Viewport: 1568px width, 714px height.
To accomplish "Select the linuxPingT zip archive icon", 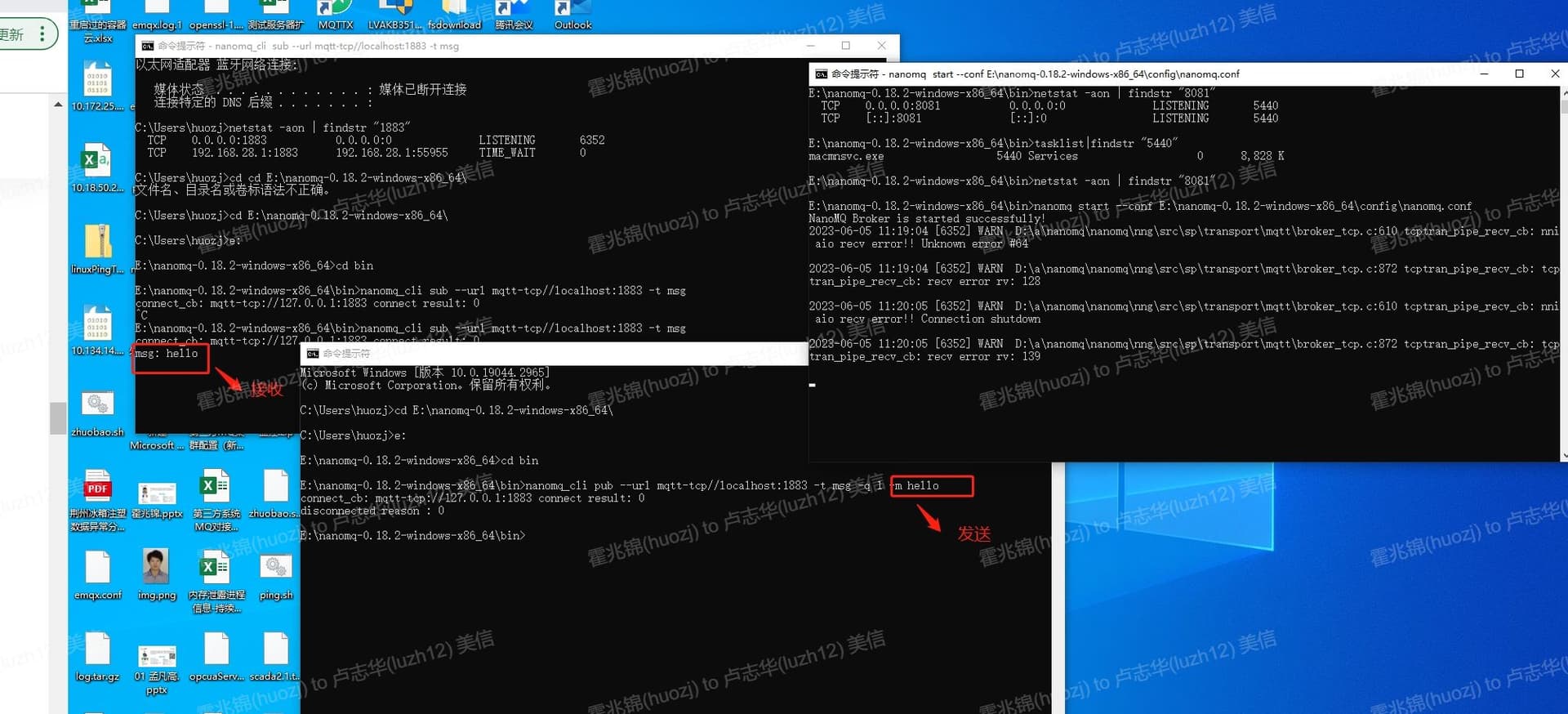I will pos(98,244).
